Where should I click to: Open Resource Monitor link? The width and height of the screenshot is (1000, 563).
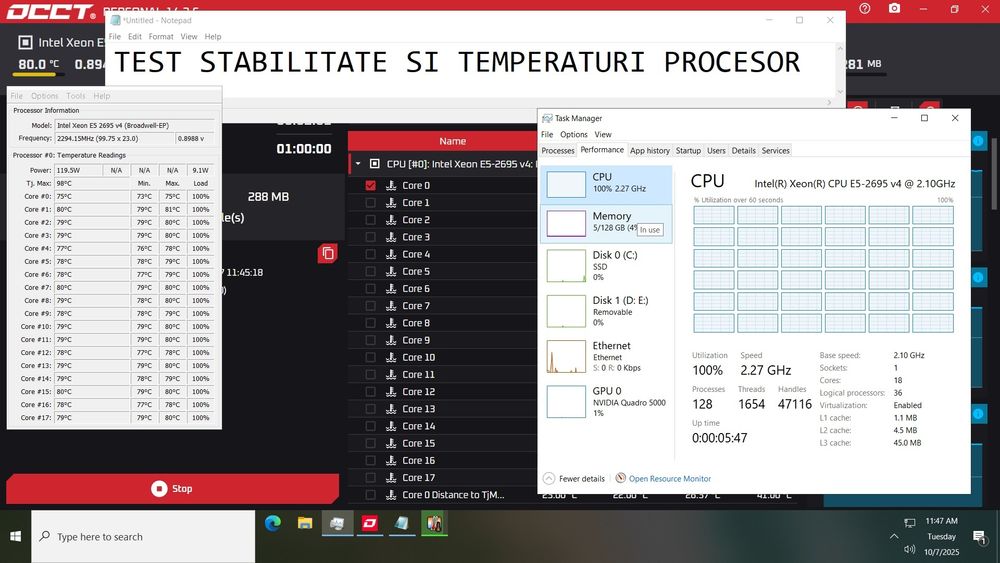(x=670, y=478)
